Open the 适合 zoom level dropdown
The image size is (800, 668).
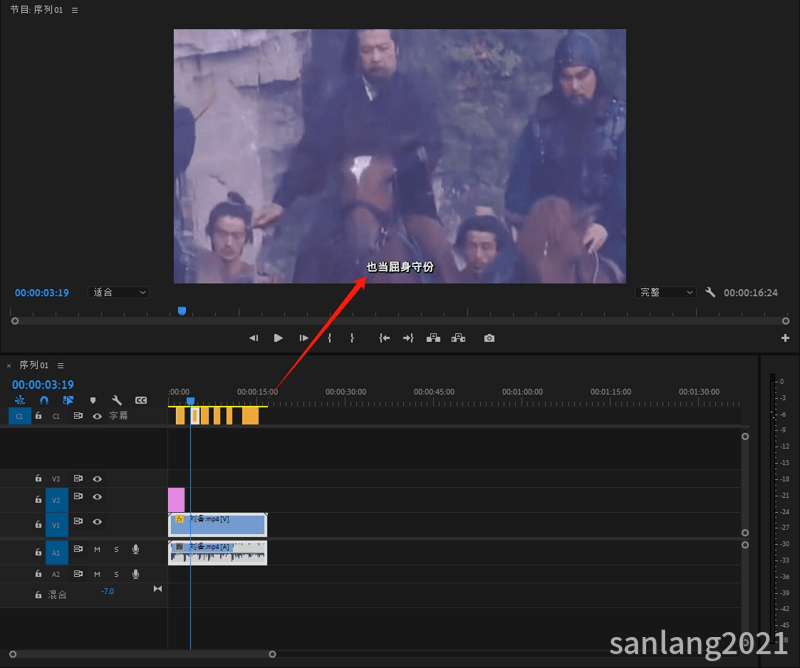click(118, 292)
